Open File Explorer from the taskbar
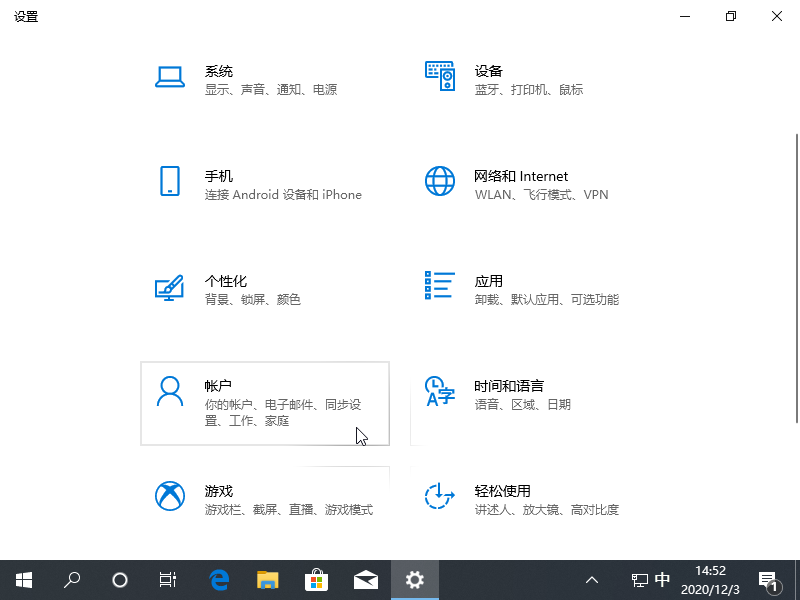The height and width of the screenshot is (600, 800). [268, 579]
